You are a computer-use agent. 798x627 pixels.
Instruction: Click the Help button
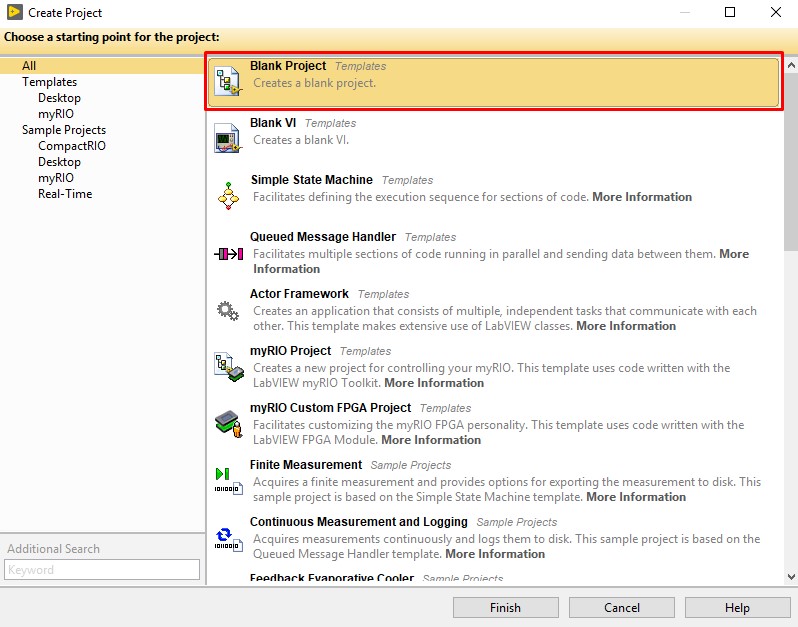coord(737,608)
